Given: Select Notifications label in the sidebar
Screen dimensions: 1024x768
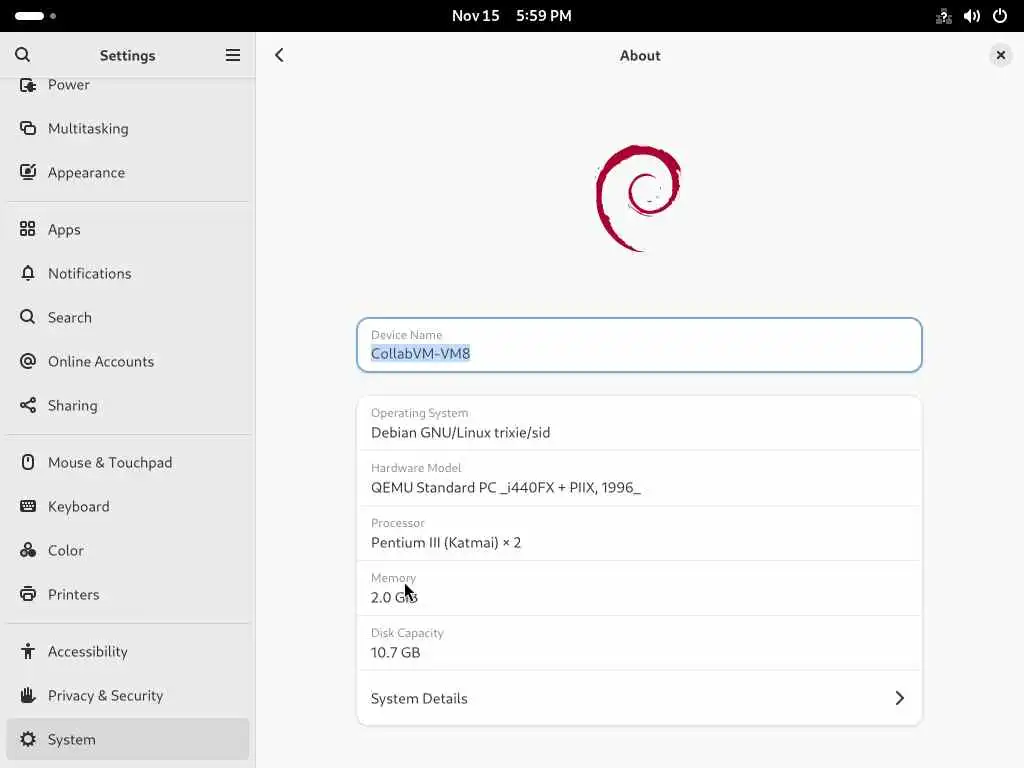Looking at the screenshot, I should (89, 273).
